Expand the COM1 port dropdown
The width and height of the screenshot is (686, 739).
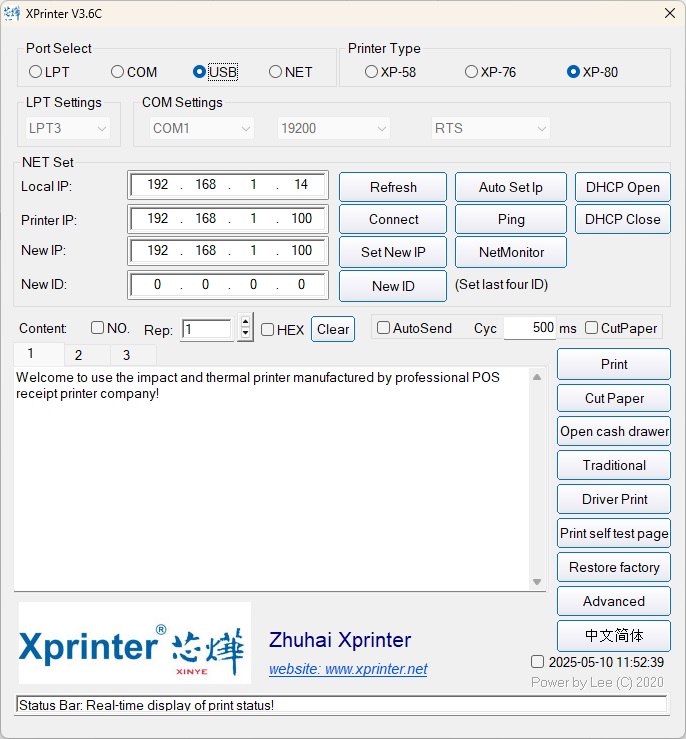(x=202, y=128)
